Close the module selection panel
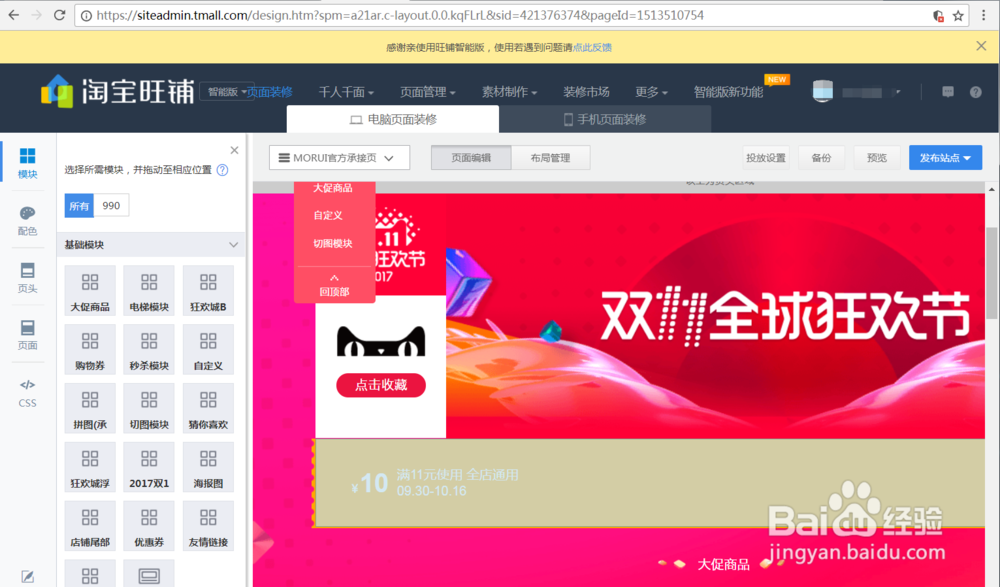Viewport: 1000px width, 587px height. 234,150
